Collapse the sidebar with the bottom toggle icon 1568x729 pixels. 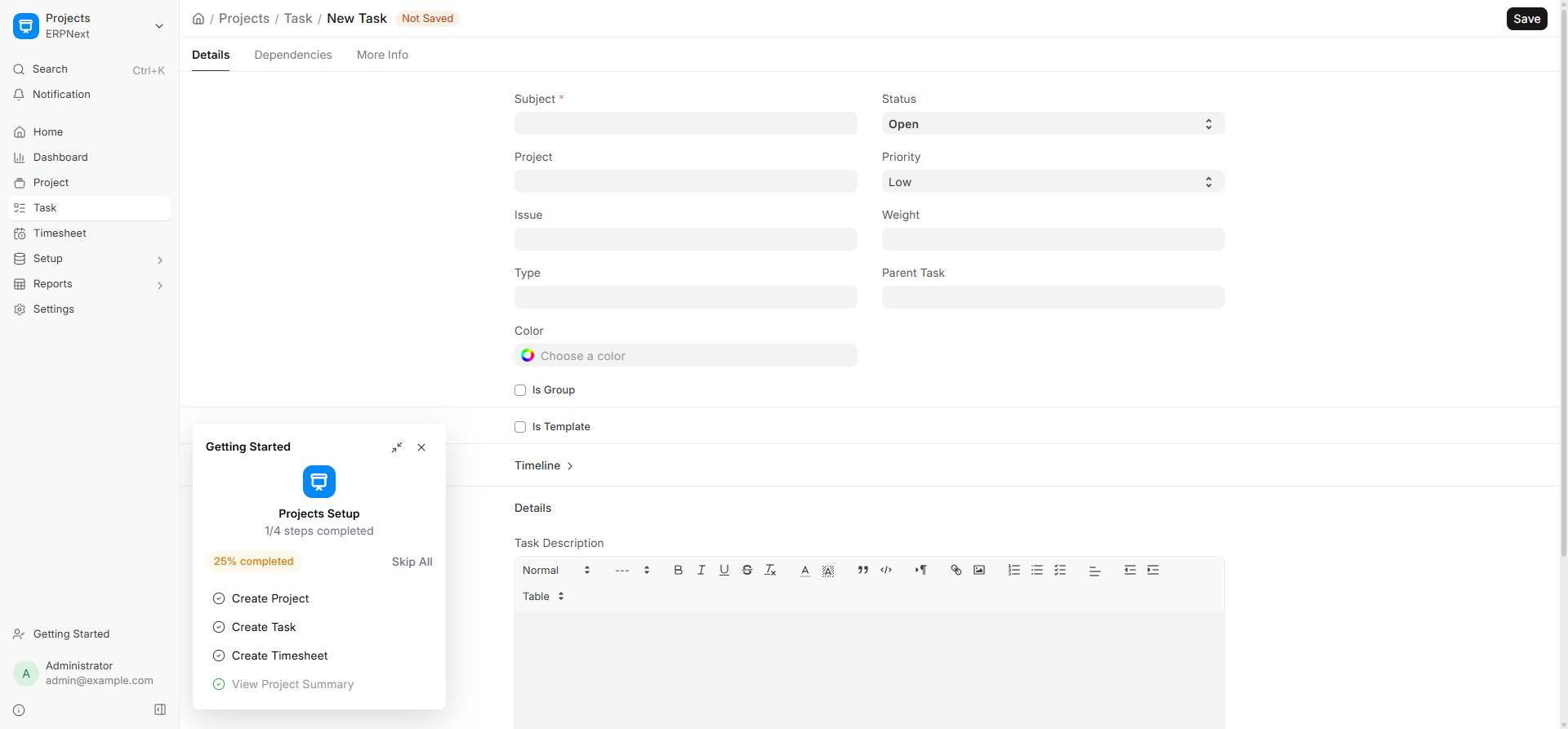coord(160,709)
